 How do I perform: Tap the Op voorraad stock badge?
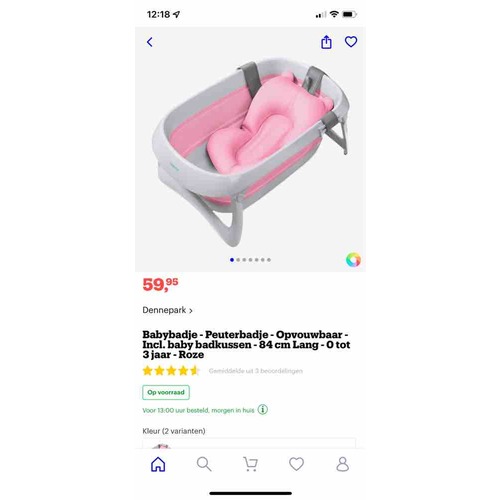[x=166, y=392]
